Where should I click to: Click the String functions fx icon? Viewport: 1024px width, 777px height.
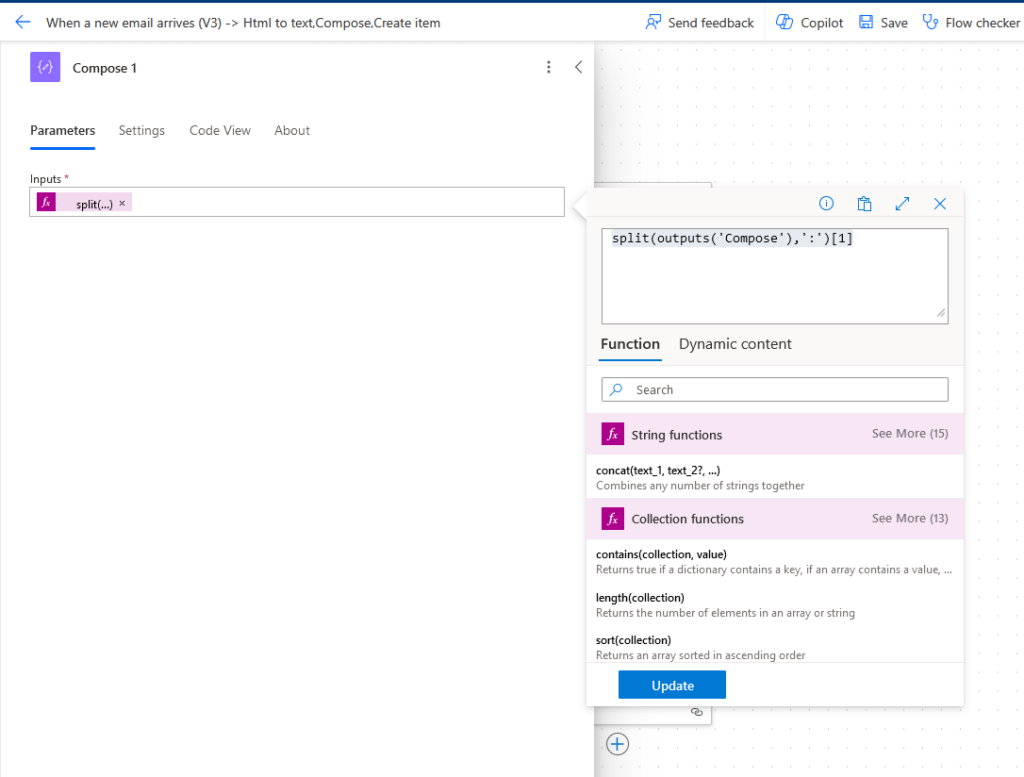613,434
